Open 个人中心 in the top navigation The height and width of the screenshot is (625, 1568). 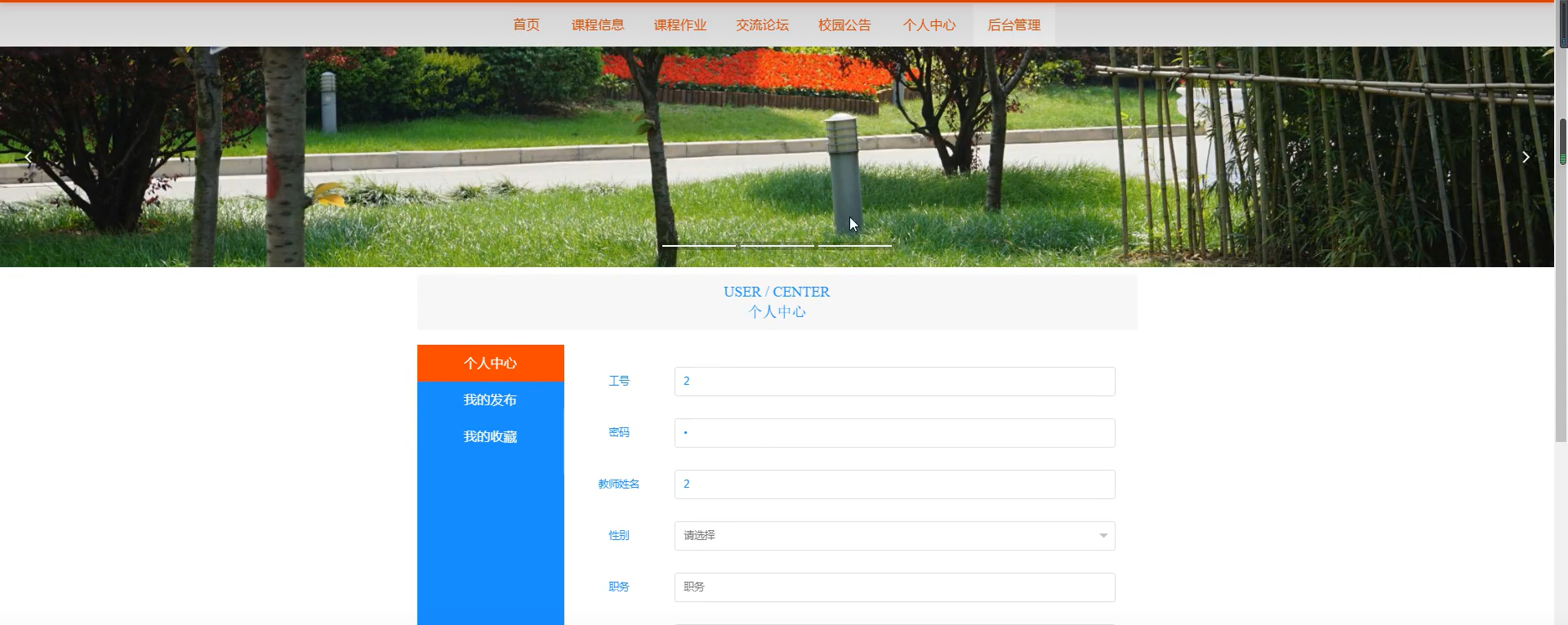[929, 25]
